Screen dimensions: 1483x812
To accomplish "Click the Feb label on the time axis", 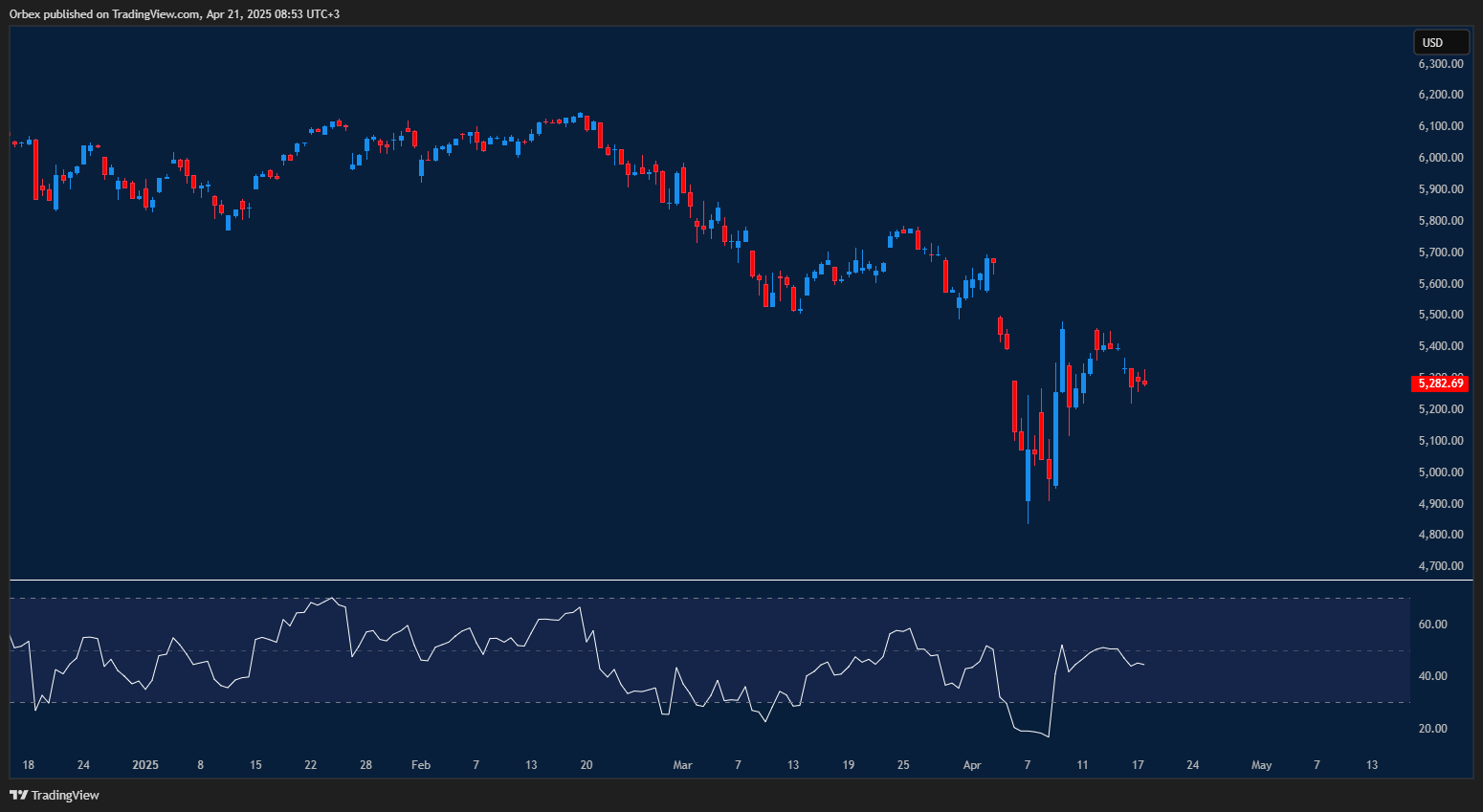I will (x=420, y=765).
